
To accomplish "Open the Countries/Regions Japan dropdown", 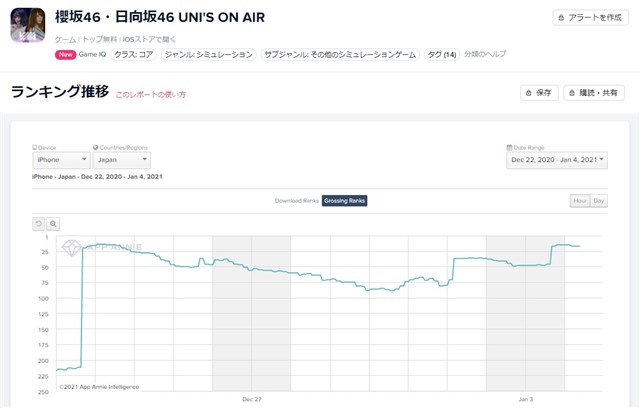I will coord(122,160).
